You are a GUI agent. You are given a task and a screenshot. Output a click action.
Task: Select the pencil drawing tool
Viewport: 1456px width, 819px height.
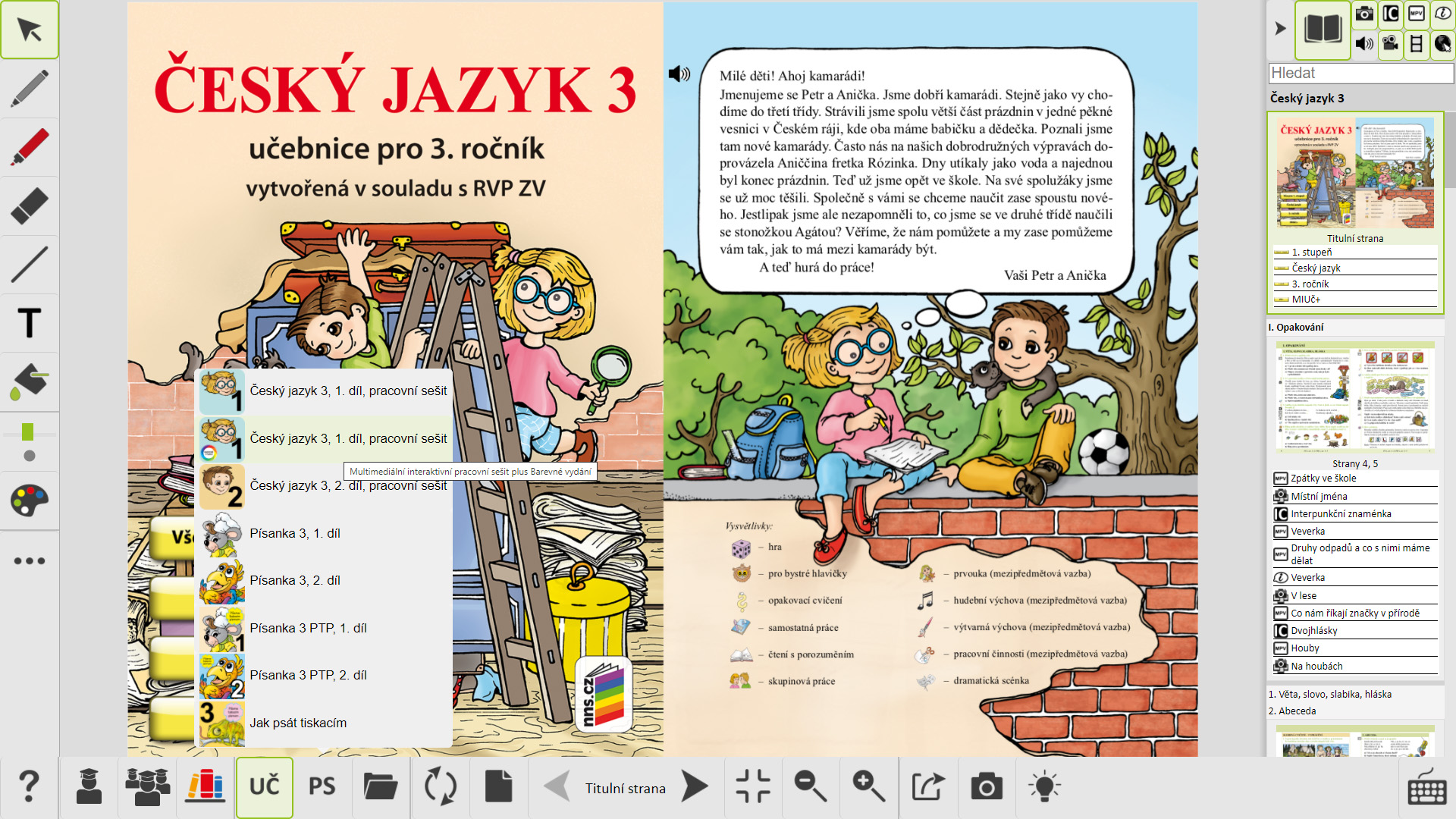point(30,89)
